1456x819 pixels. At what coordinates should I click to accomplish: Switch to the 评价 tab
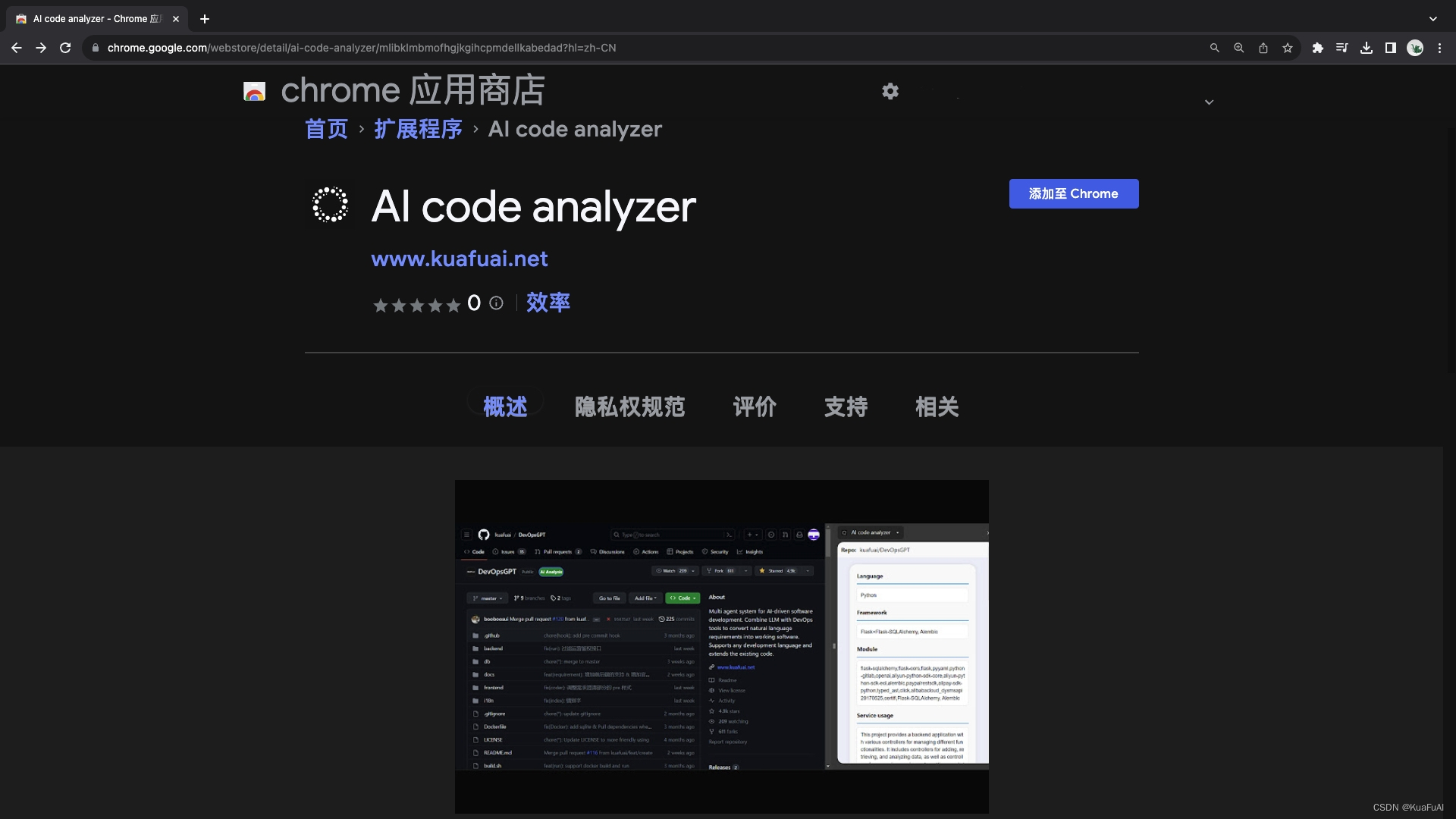(x=755, y=407)
